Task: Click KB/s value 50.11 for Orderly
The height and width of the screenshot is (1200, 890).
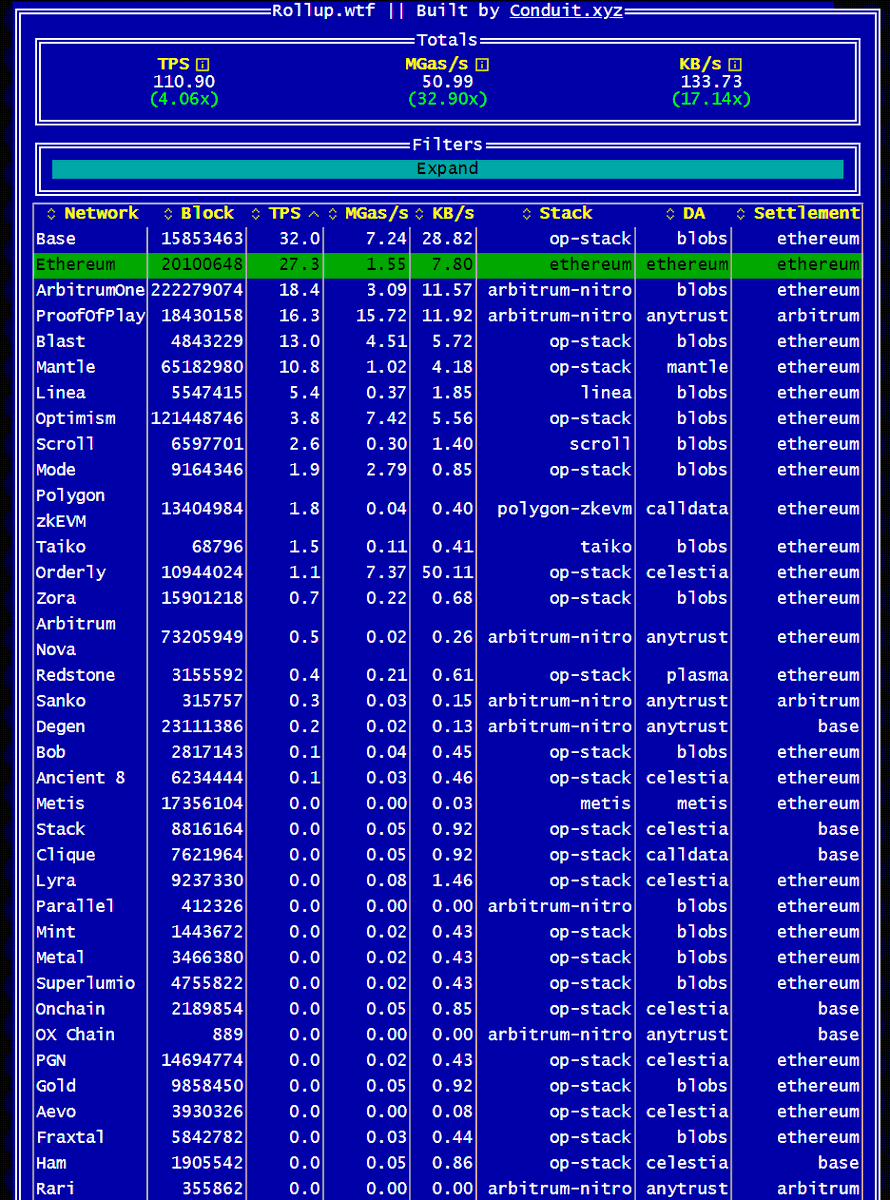Action: coord(447,572)
